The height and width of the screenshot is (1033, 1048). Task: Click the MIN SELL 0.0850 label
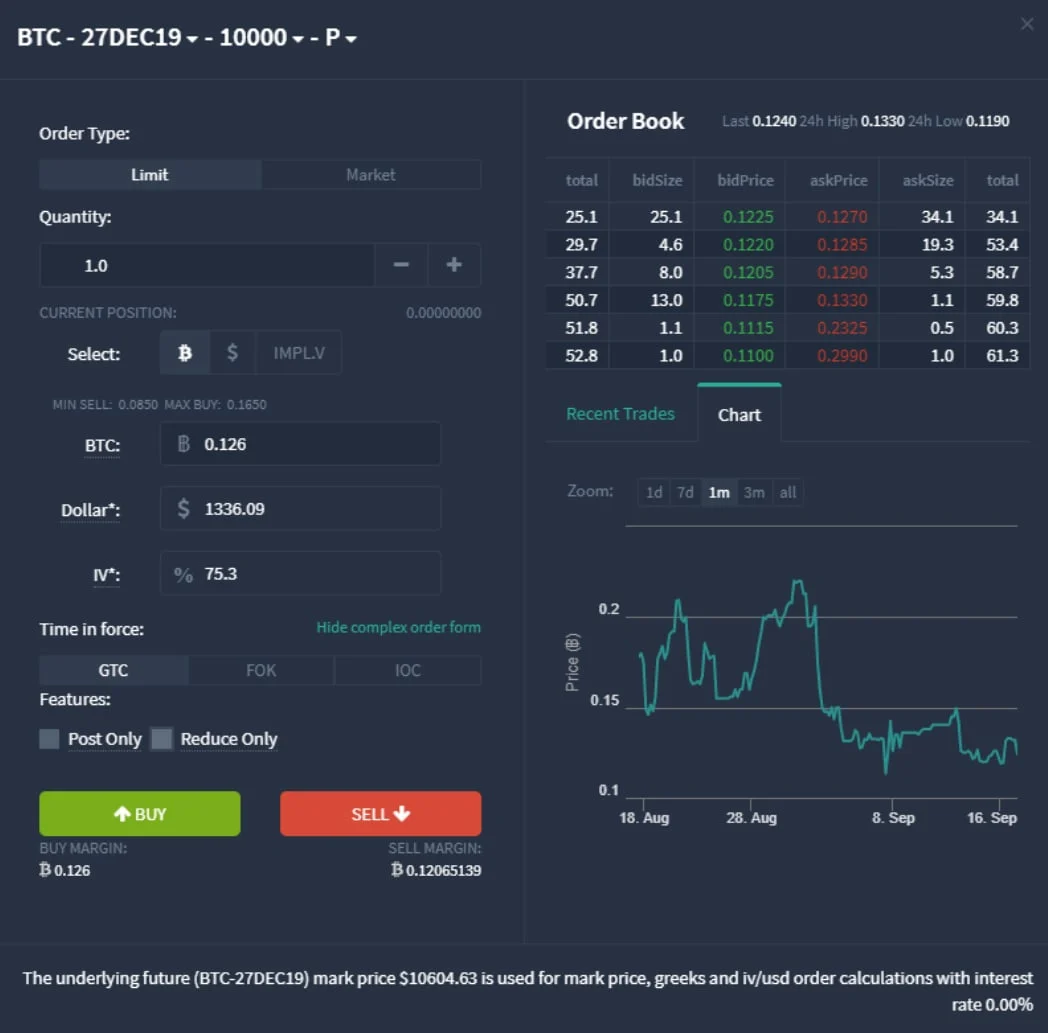(106, 405)
